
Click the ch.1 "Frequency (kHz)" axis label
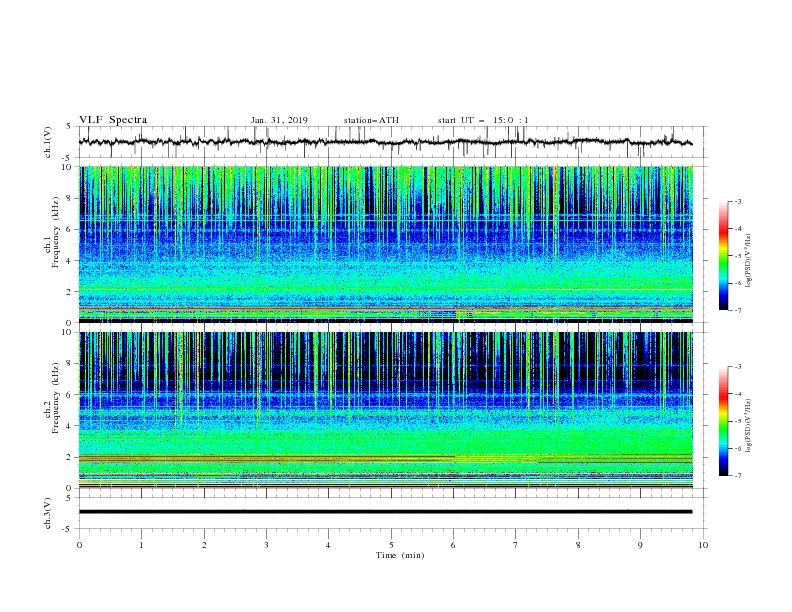[x=56, y=232]
